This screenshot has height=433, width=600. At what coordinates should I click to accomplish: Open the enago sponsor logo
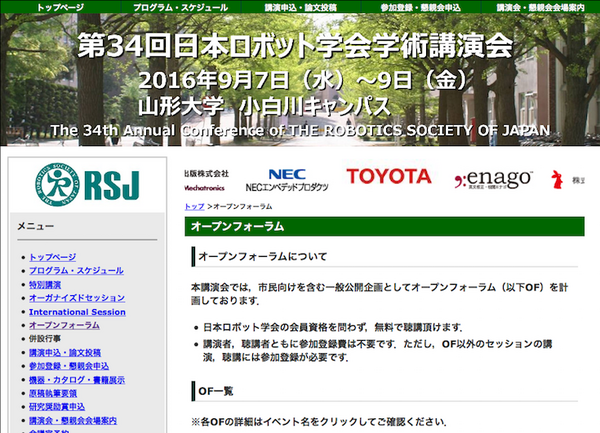(493, 180)
